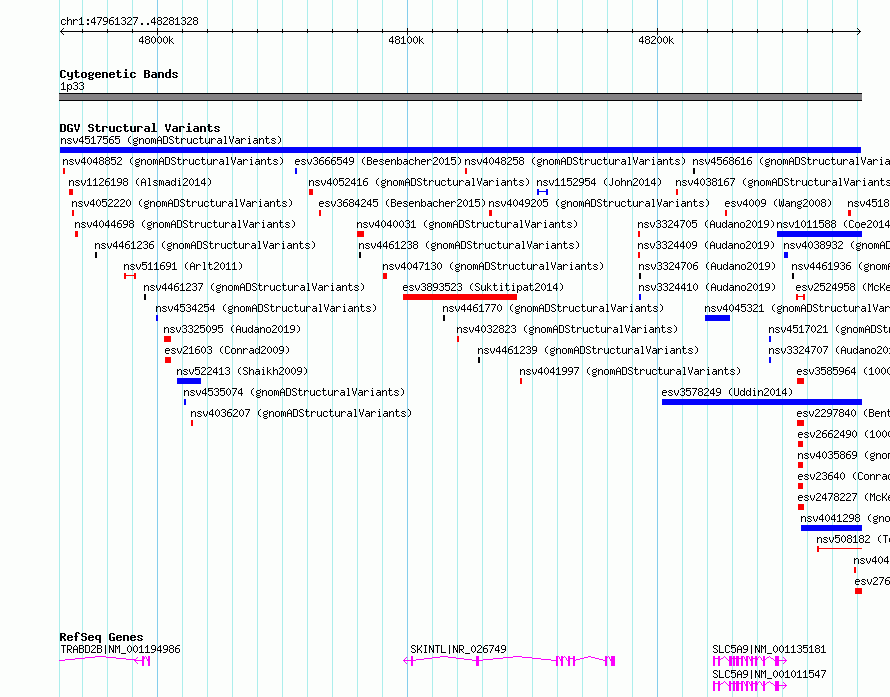Click the red esv2662490 variant marker
Viewport: 890px width, 697px height.
pyautogui.click(x=800, y=444)
